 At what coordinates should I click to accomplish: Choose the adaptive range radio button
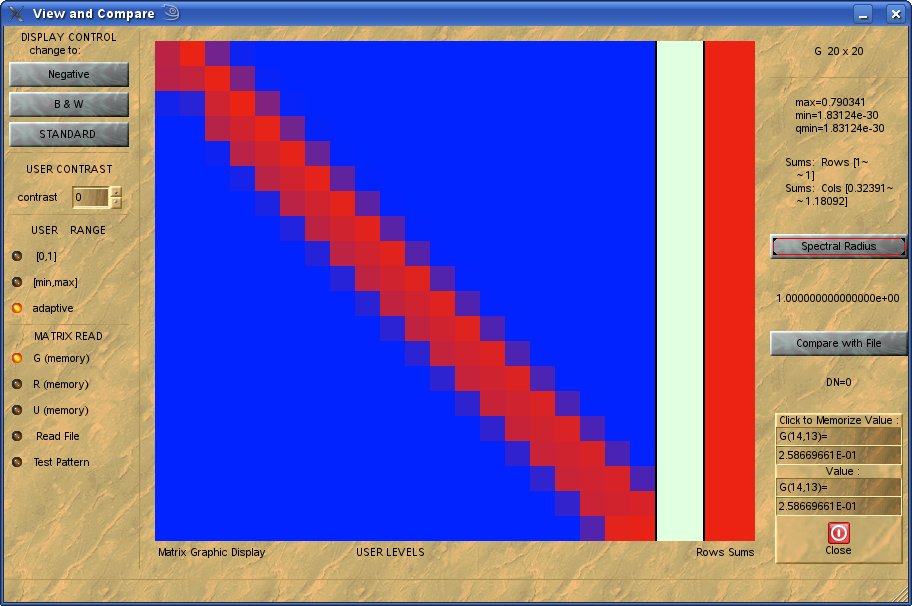coord(17,308)
